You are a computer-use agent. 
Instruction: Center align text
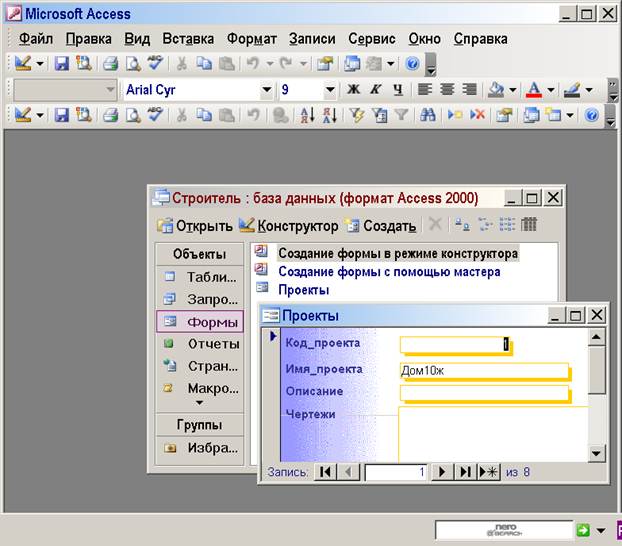pos(447,90)
